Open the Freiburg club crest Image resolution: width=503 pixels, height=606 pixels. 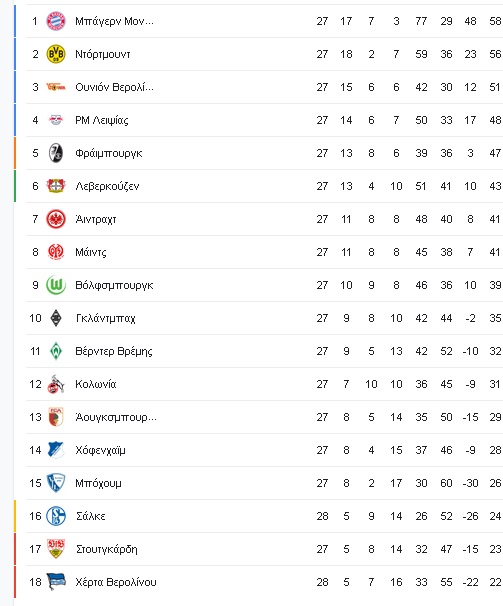pyautogui.click(x=56, y=153)
